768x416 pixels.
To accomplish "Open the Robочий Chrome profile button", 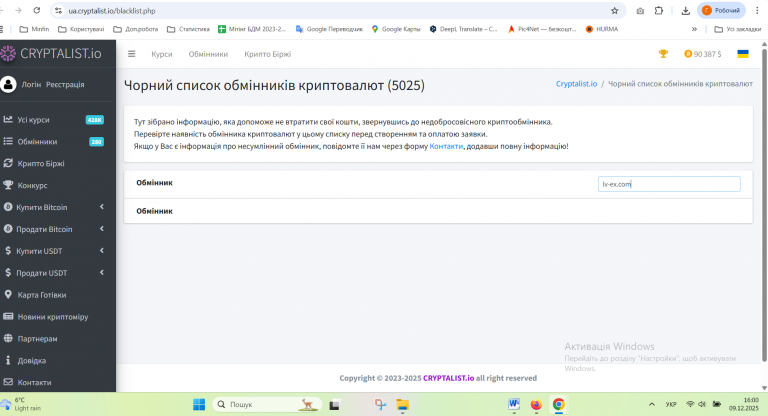I will (x=721, y=11).
